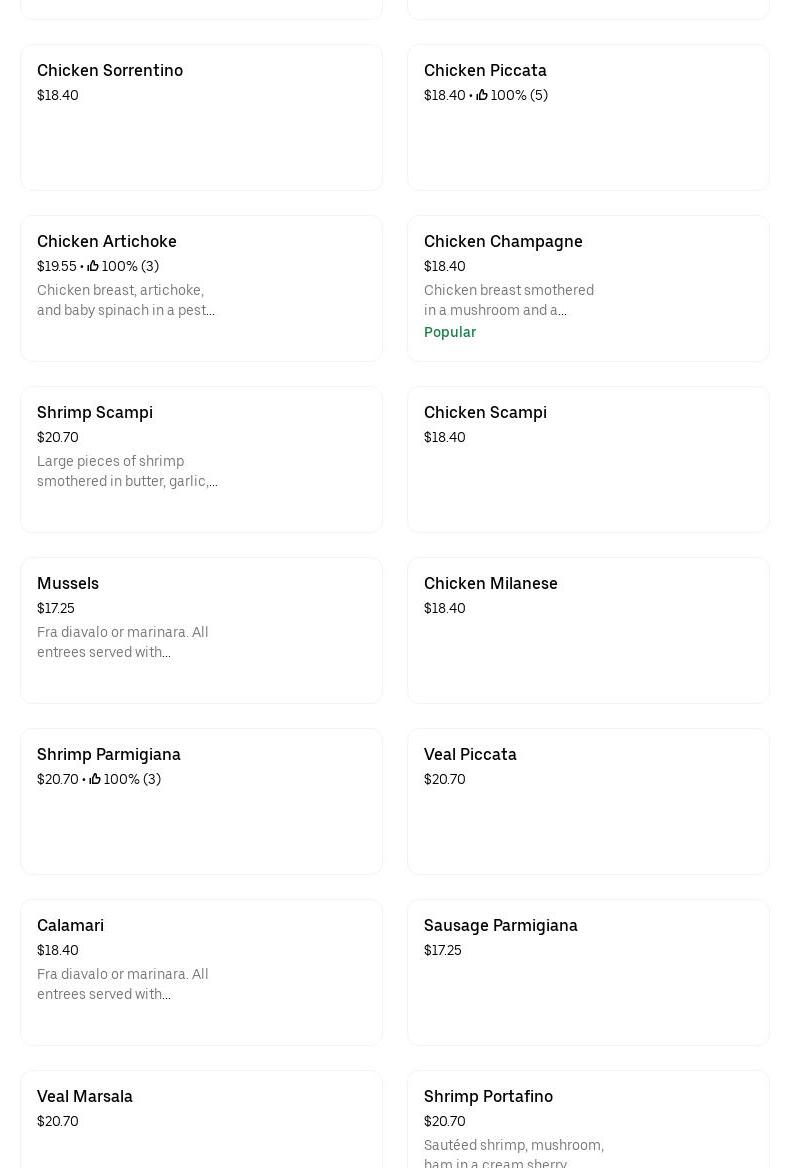Screen dimensions: 804x1168
Task: Click the Popular label on Chicken Champagne
Action: 450,332
